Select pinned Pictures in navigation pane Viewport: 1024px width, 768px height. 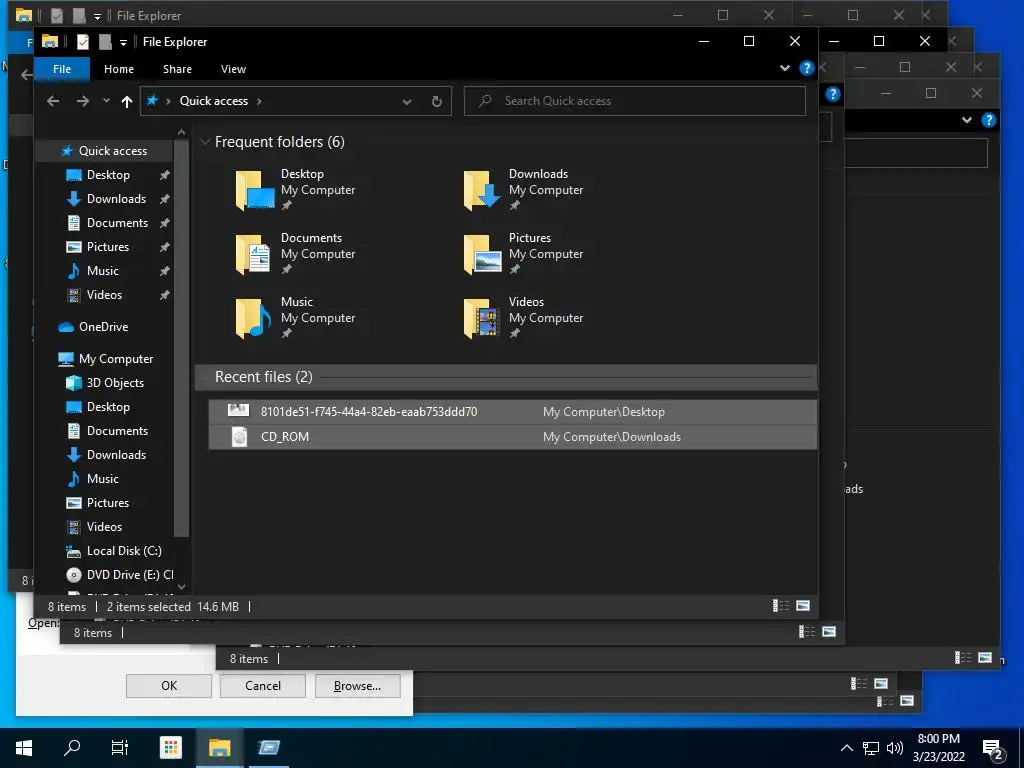108,247
